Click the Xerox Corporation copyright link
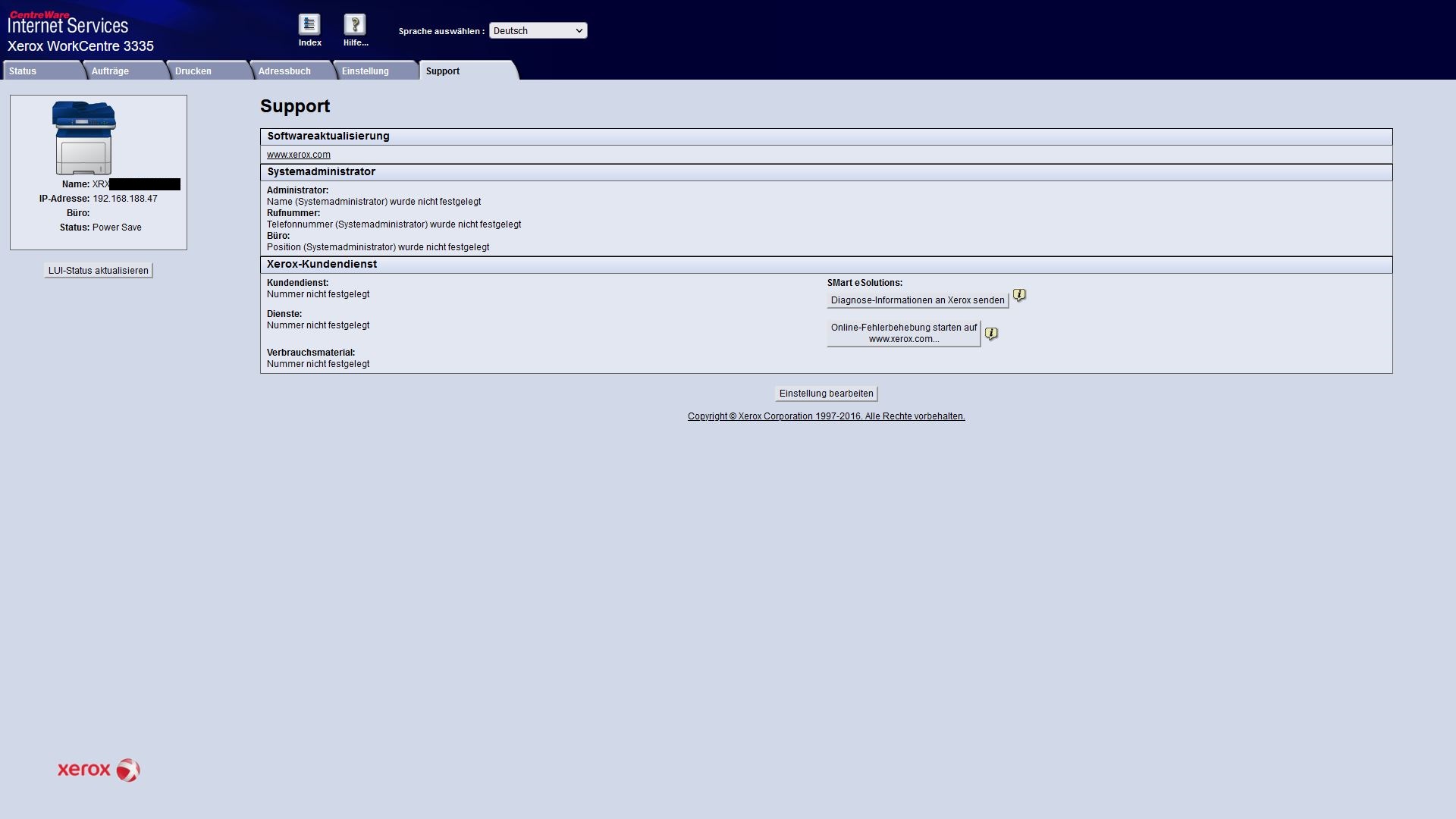Image resolution: width=1456 pixels, height=819 pixels. (x=826, y=416)
